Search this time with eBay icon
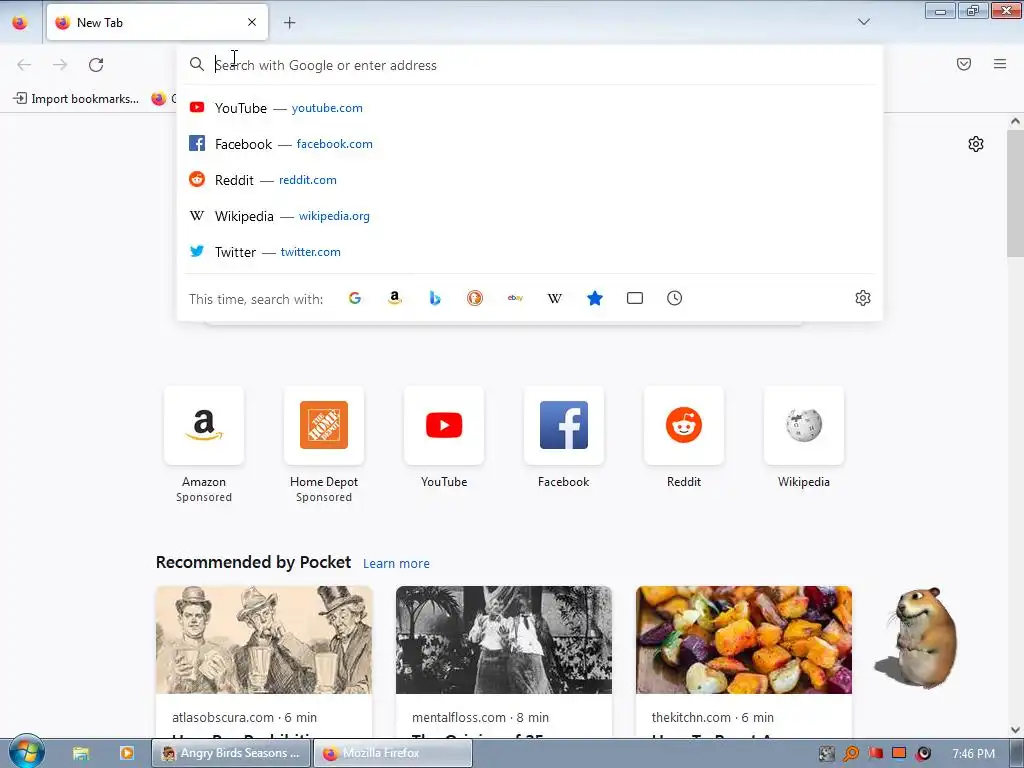Image resolution: width=1024 pixels, height=768 pixels. pos(515,298)
